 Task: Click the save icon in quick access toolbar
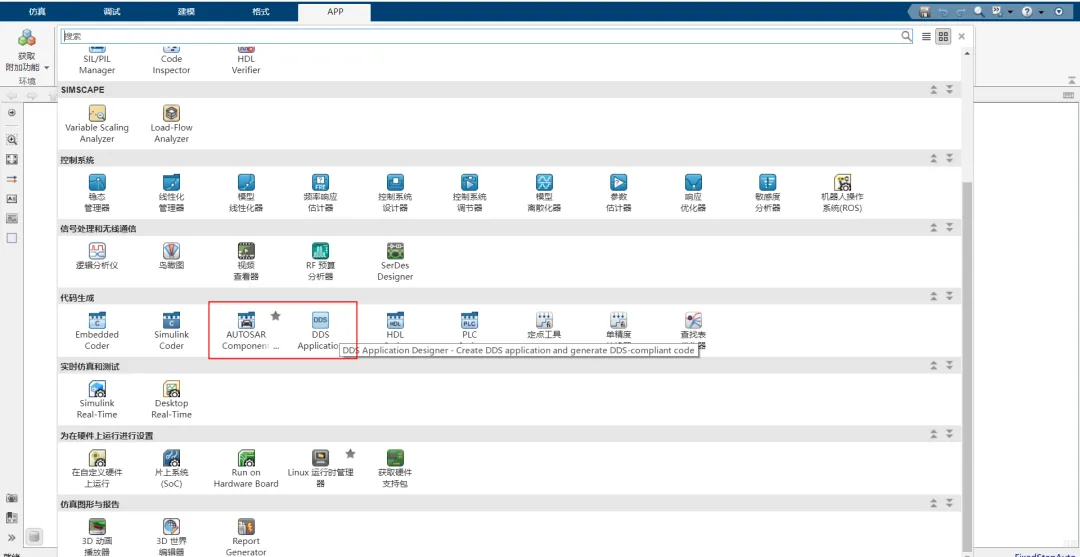coord(924,12)
